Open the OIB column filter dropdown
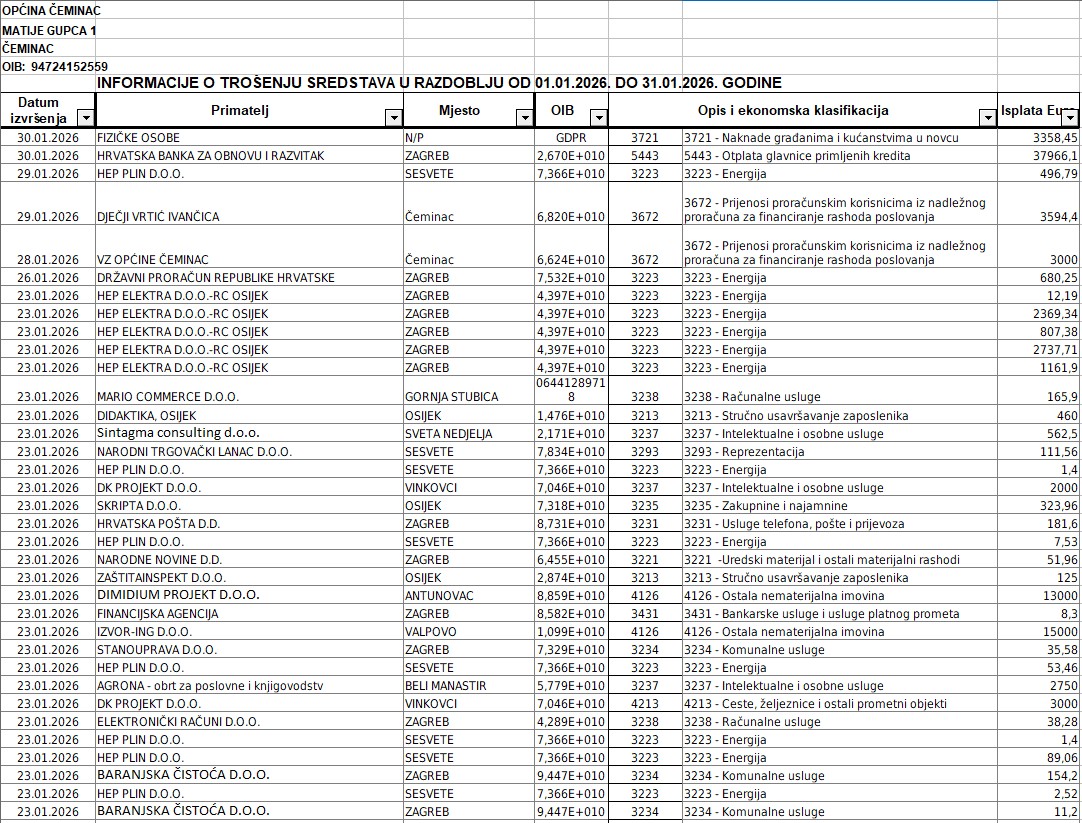Viewport: 1082px width, 823px height. point(597,118)
